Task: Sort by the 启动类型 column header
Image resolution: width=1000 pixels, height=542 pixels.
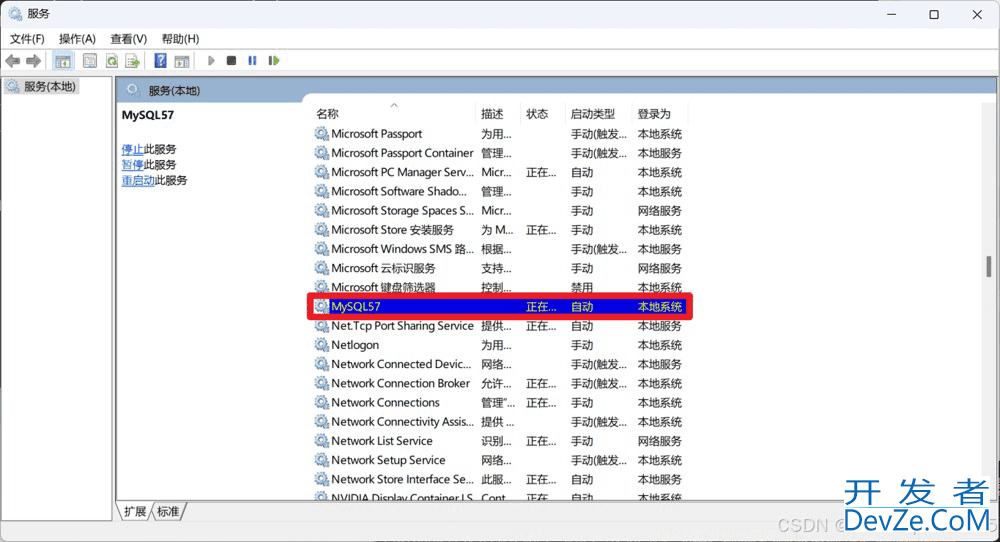Action: (592, 114)
